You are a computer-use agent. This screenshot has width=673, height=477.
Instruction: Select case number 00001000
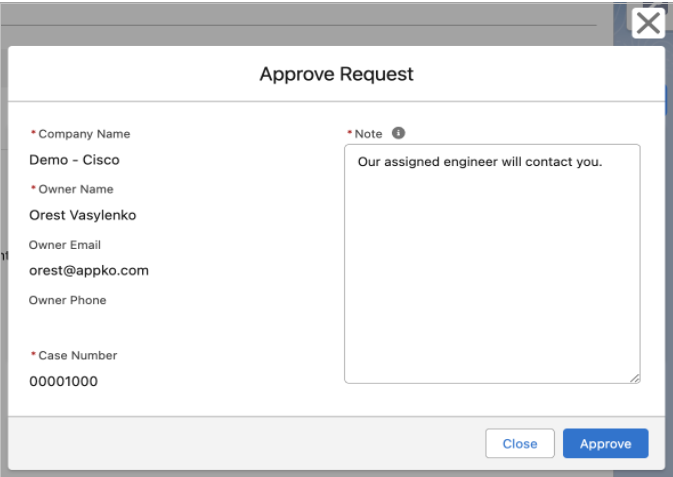[x=64, y=381]
